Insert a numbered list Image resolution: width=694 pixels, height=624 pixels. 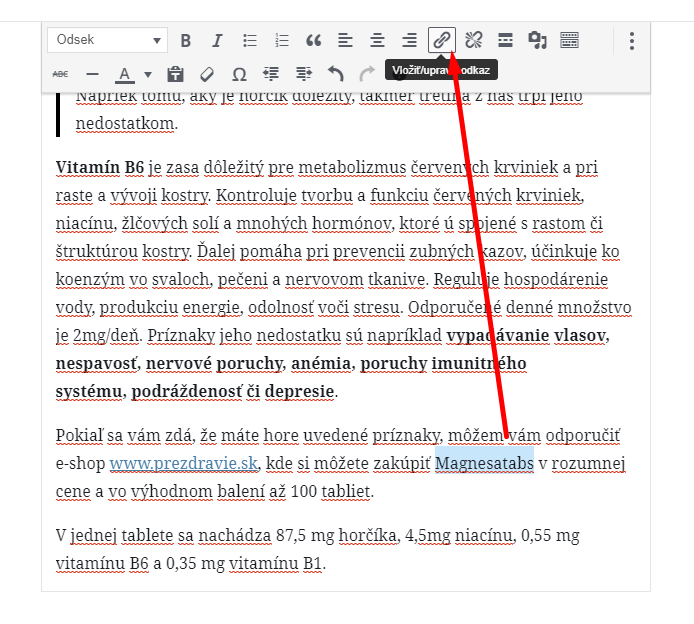(x=282, y=40)
